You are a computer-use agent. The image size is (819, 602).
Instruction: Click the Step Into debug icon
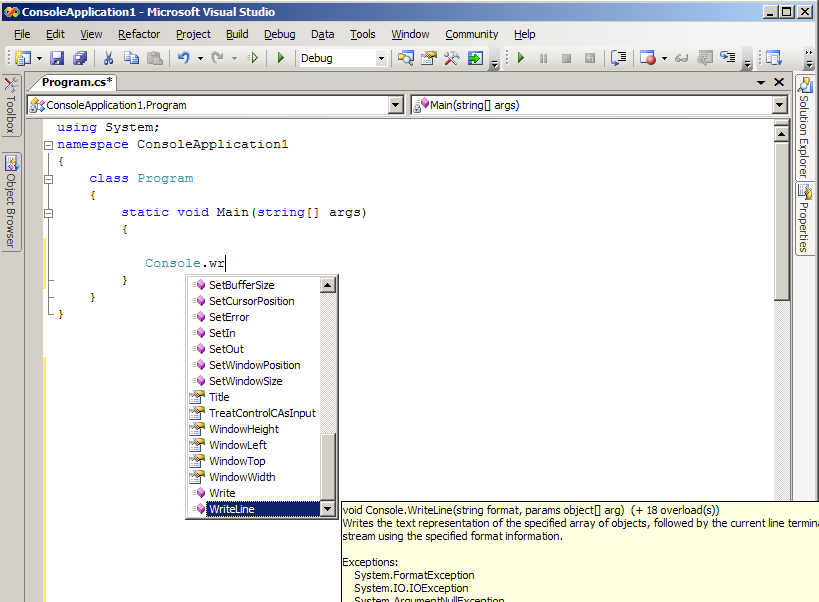point(728,56)
